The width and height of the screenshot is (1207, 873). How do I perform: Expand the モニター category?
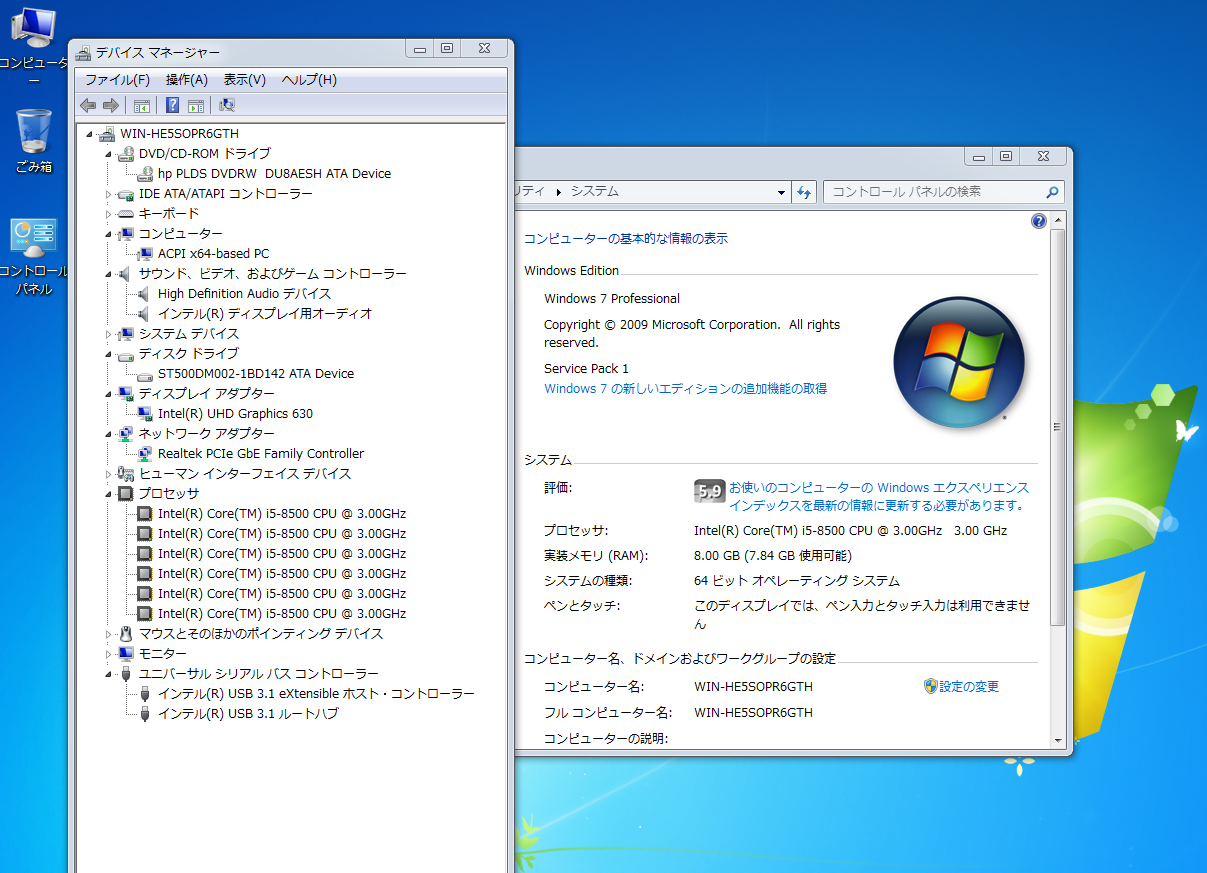[x=109, y=654]
